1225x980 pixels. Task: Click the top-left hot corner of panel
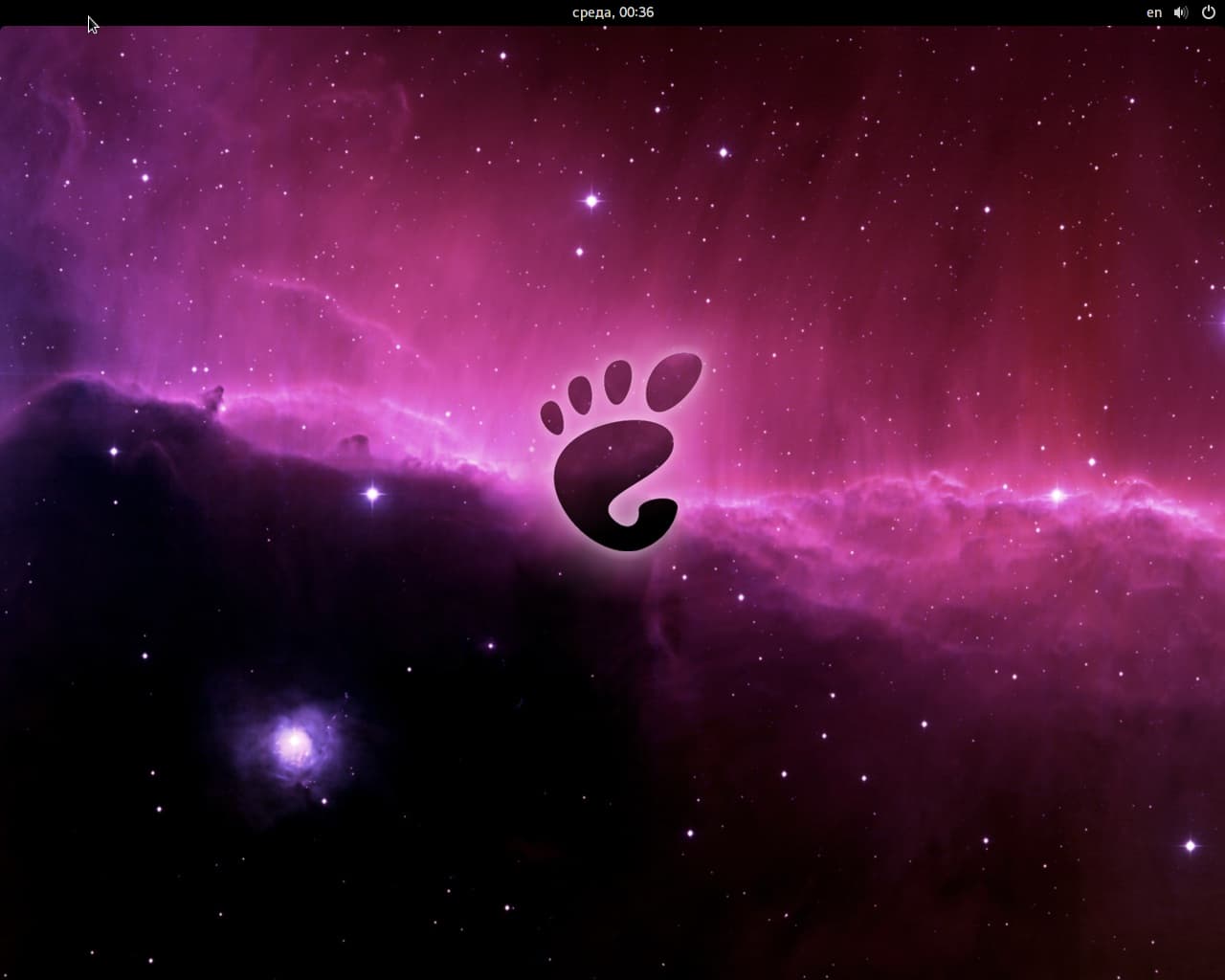point(2,2)
